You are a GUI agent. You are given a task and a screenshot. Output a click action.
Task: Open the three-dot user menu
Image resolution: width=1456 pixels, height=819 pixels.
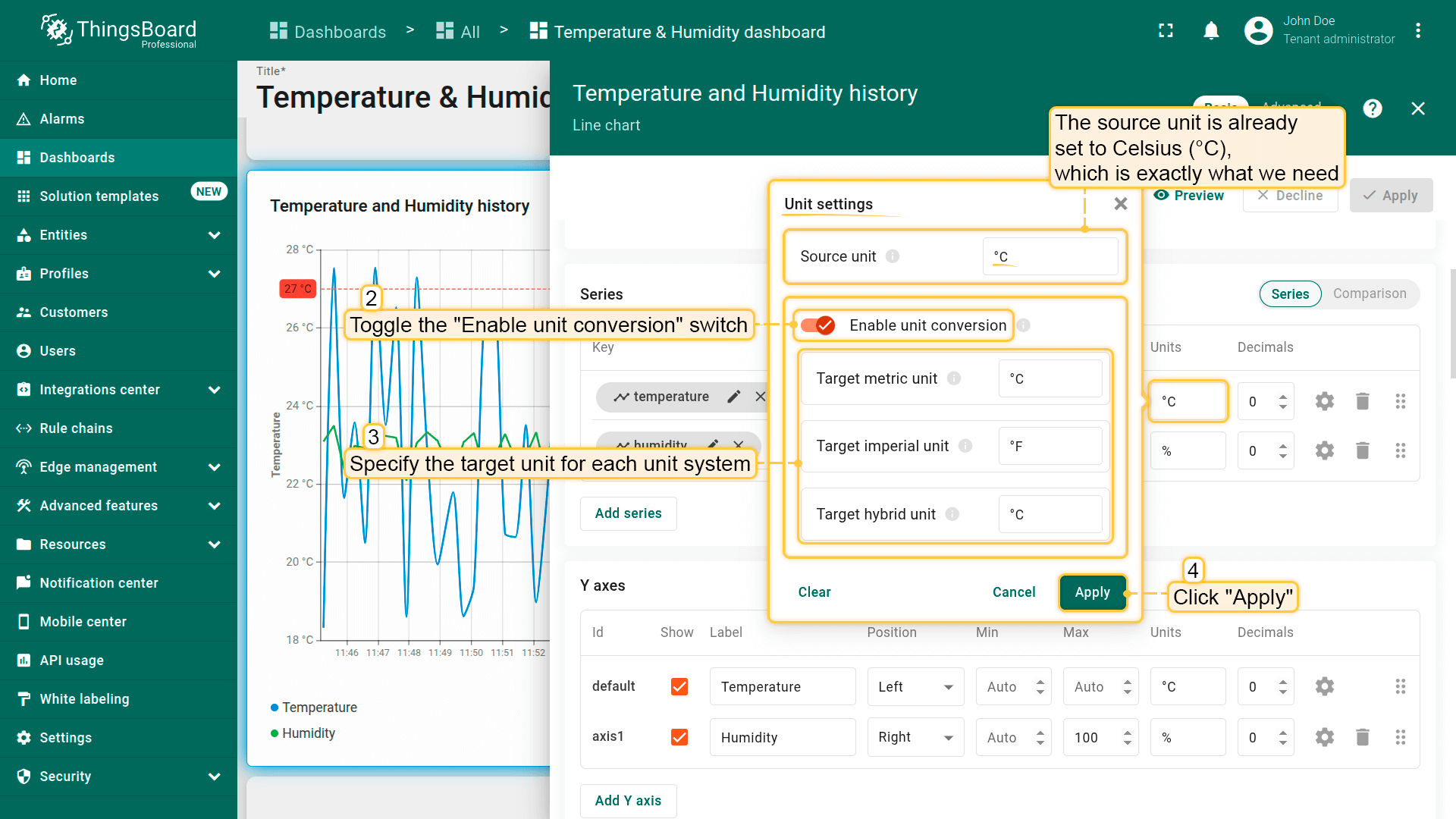click(x=1417, y=31)
